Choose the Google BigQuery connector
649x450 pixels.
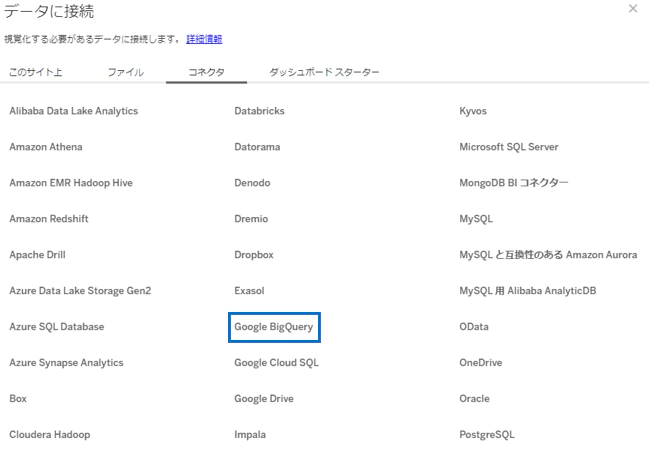(x=274, y=327)
